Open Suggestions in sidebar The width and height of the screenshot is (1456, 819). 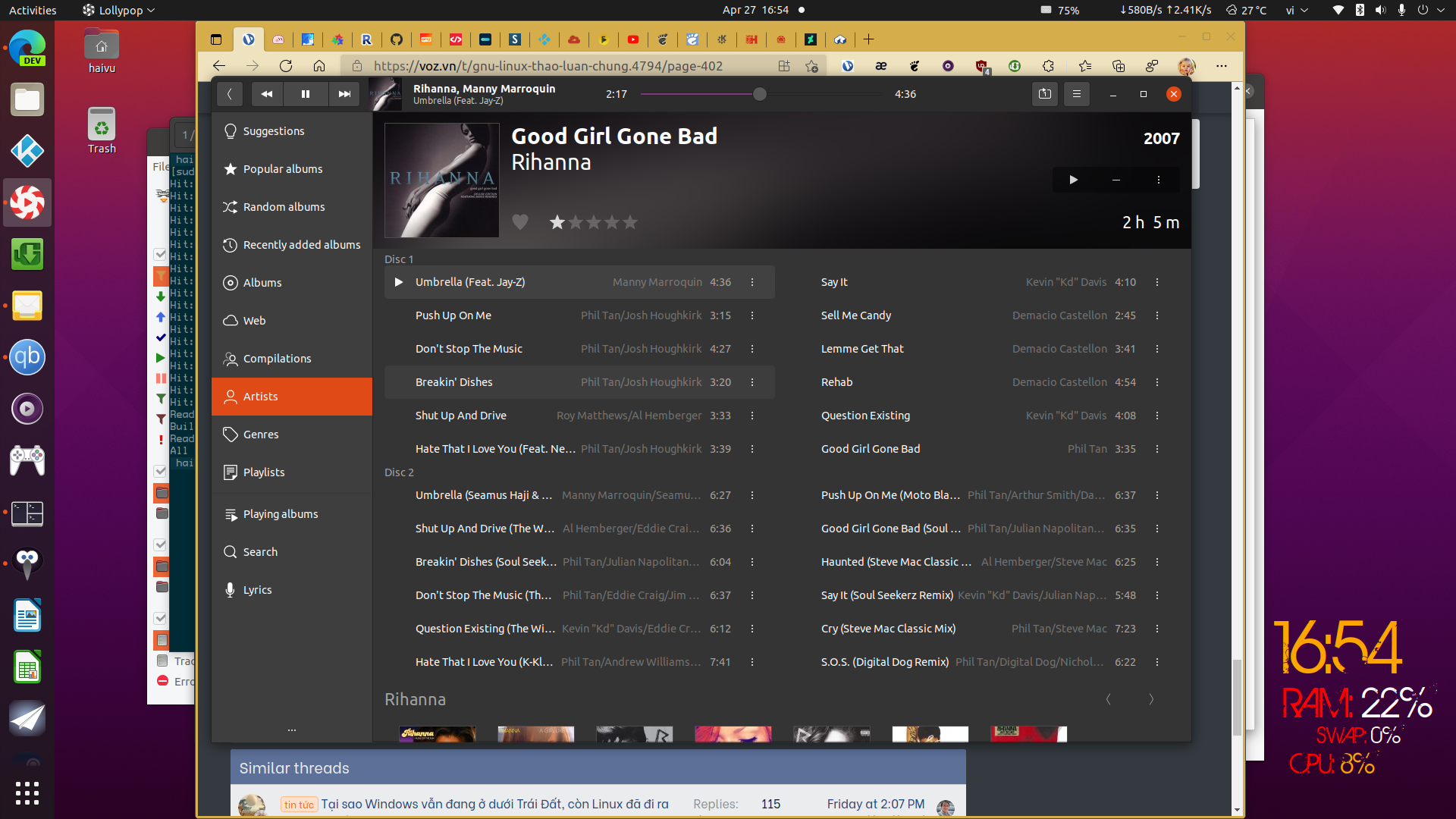point(292,131)
